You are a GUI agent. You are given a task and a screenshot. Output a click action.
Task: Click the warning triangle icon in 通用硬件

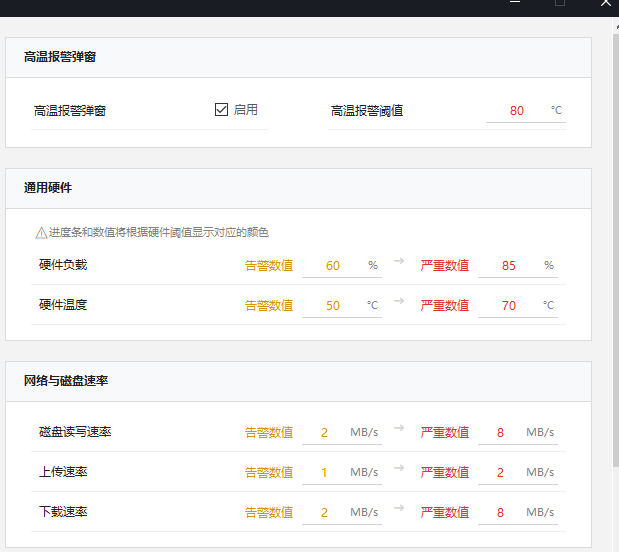[41, 233]
